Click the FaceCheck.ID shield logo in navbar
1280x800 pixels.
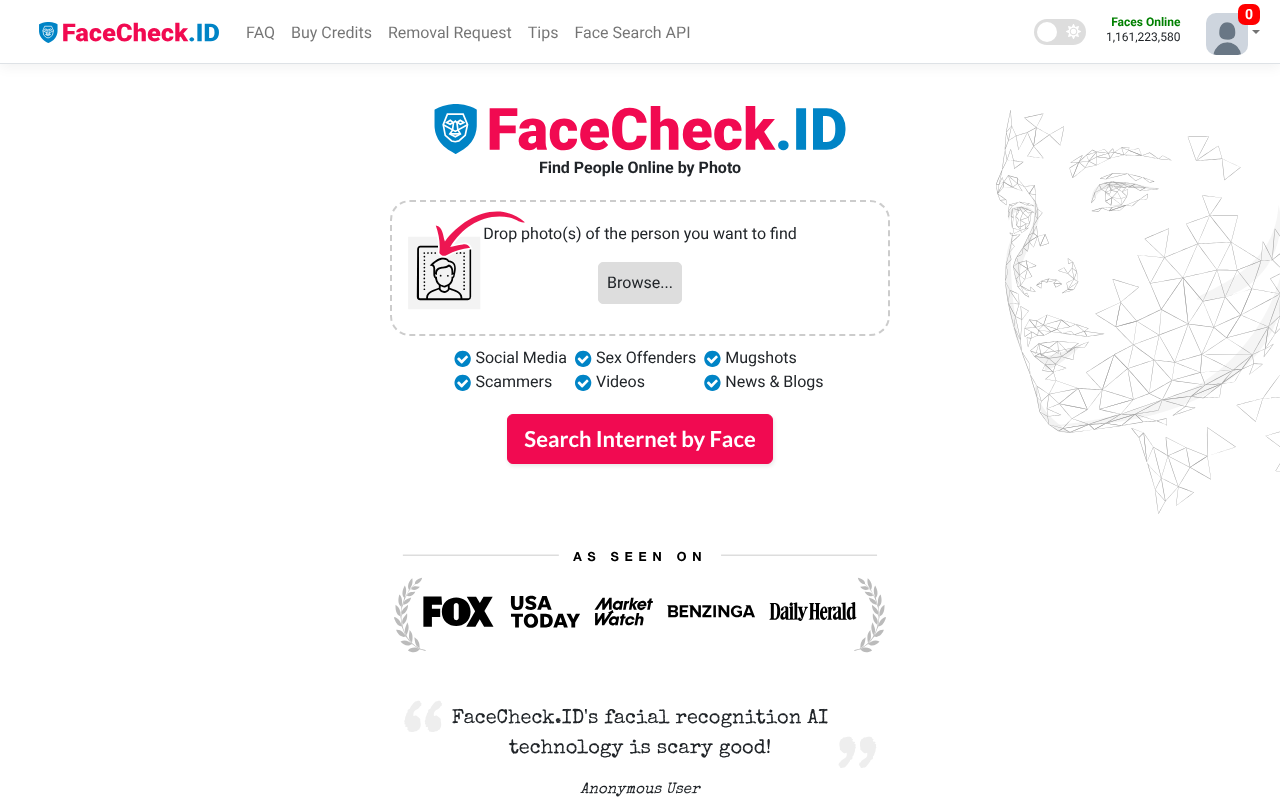(x=48, y=33)
